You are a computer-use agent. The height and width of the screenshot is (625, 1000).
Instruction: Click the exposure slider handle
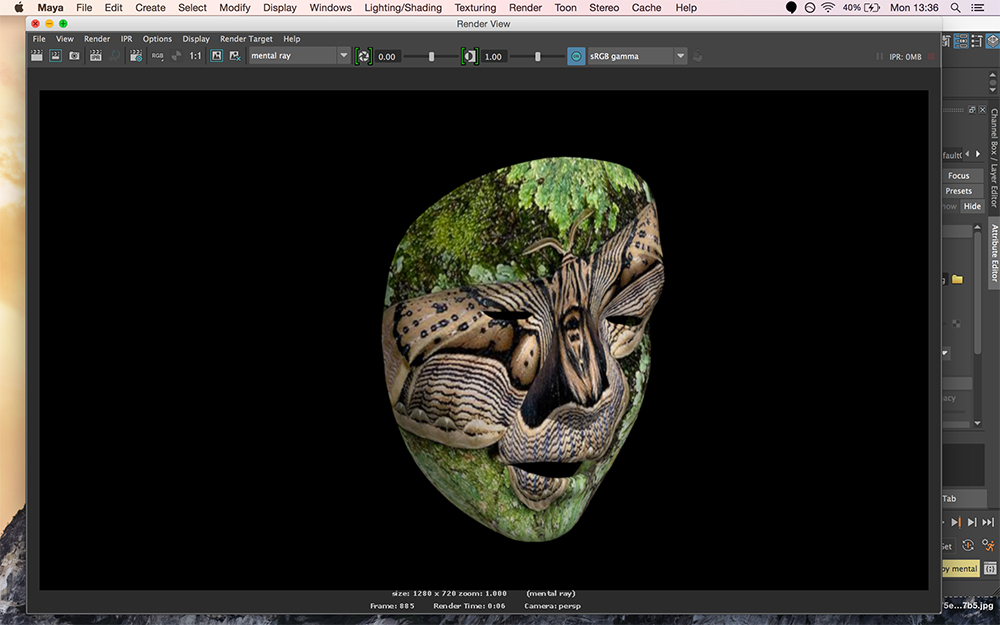coord(432,57)
